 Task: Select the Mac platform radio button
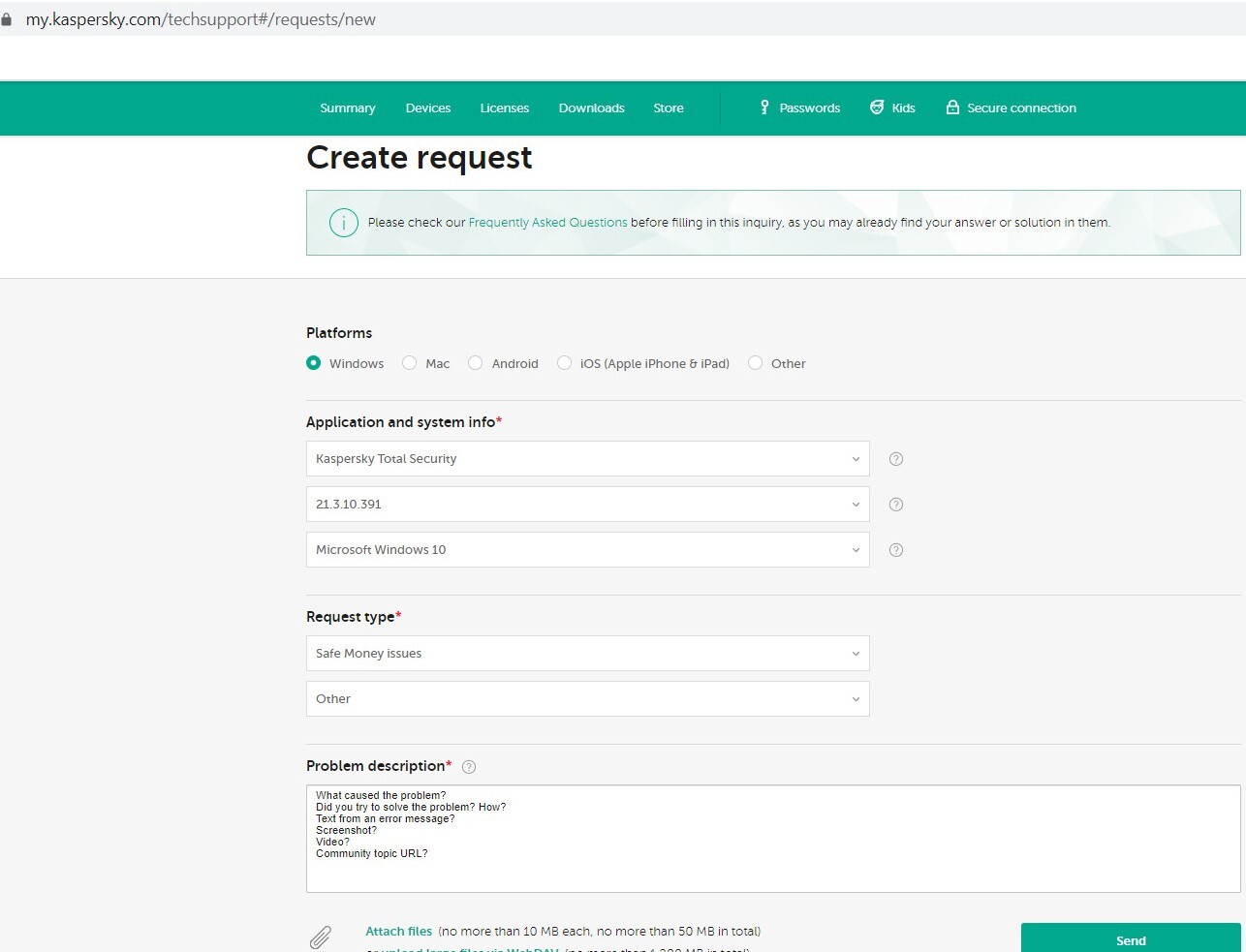[x=409, y=363]
